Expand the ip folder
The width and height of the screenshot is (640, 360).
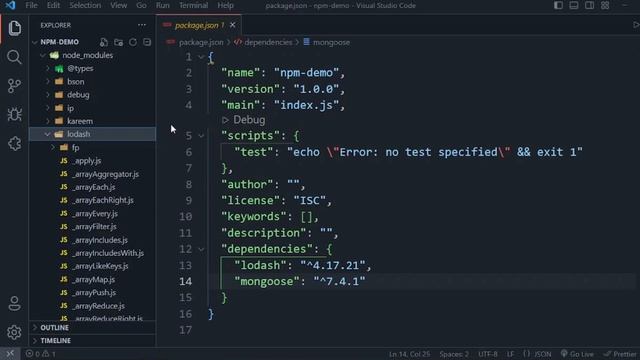click(x=48, y=108)
